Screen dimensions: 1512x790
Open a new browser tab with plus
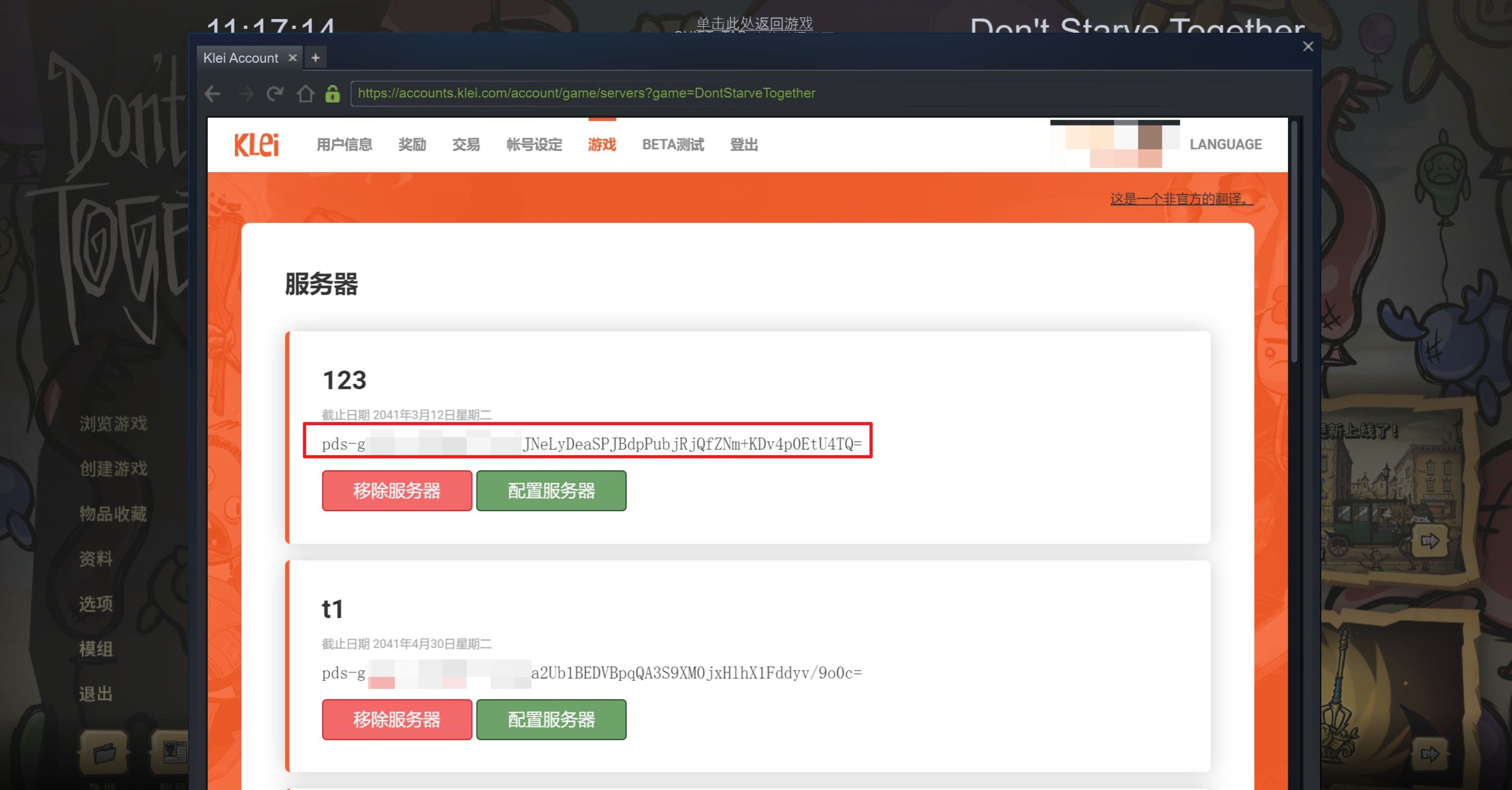pos(315,57)
